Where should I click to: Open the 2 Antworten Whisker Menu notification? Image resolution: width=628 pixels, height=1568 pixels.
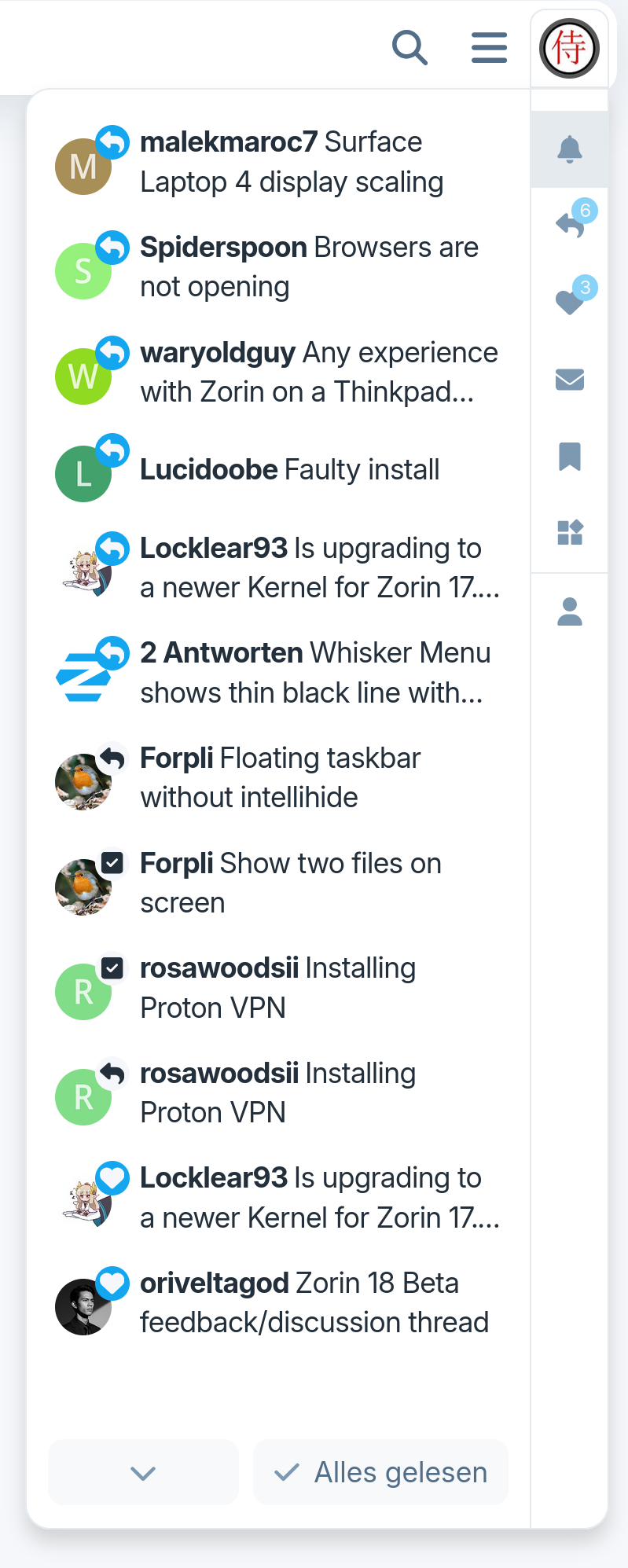pyautogui.click(x=314, y=673)
